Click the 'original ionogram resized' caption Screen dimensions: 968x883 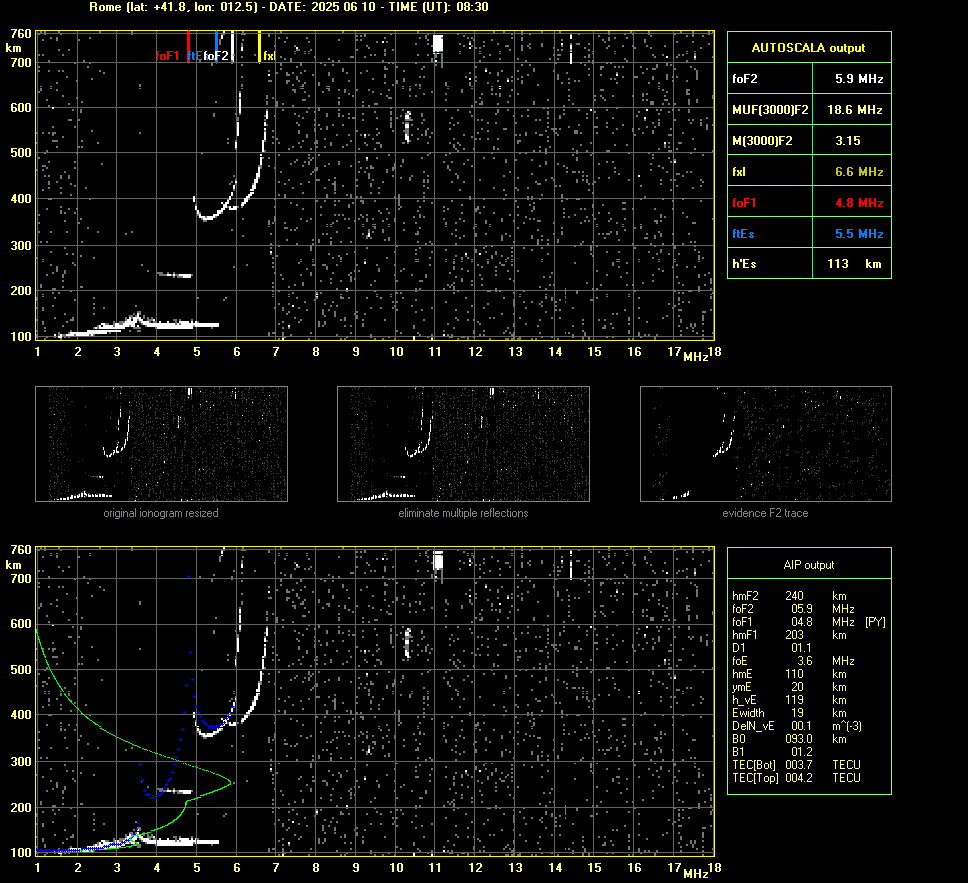(x=161, y=513)
